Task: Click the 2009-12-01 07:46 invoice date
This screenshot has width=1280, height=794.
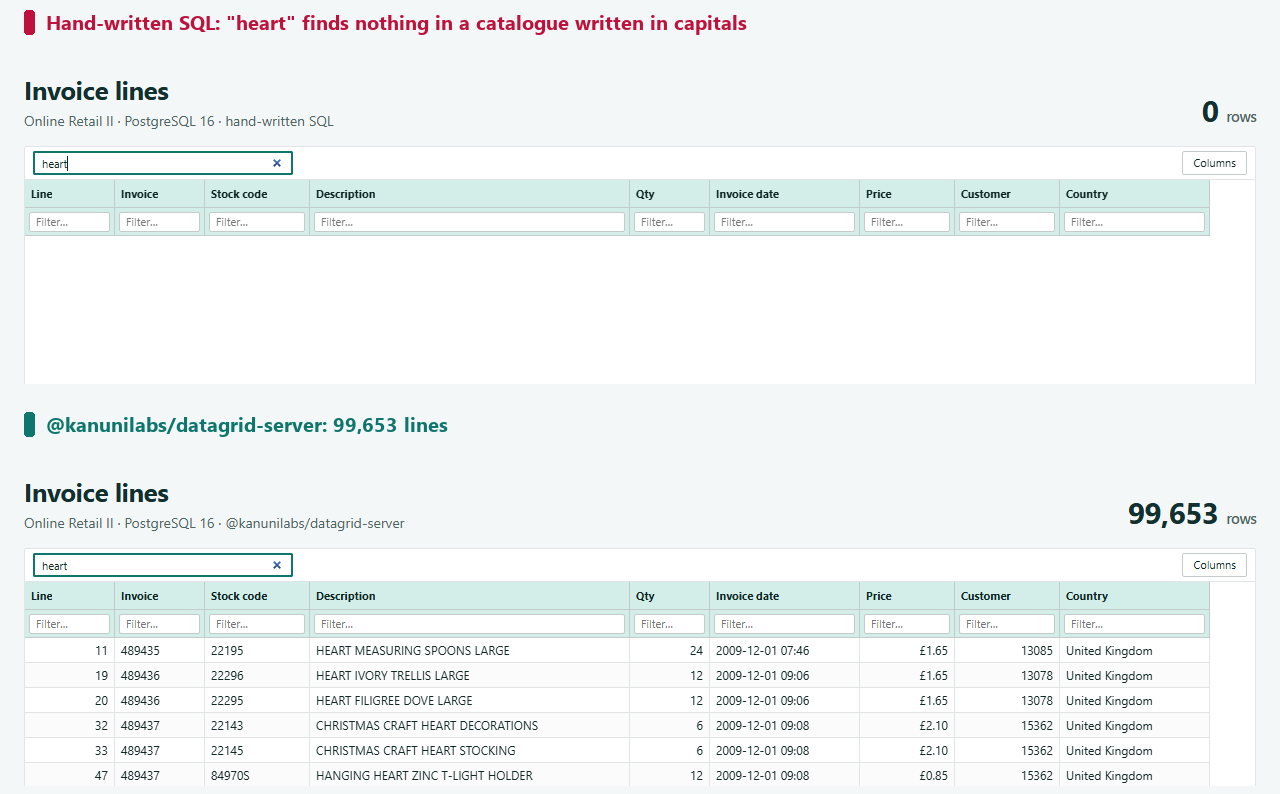Action: pos(785,651)
